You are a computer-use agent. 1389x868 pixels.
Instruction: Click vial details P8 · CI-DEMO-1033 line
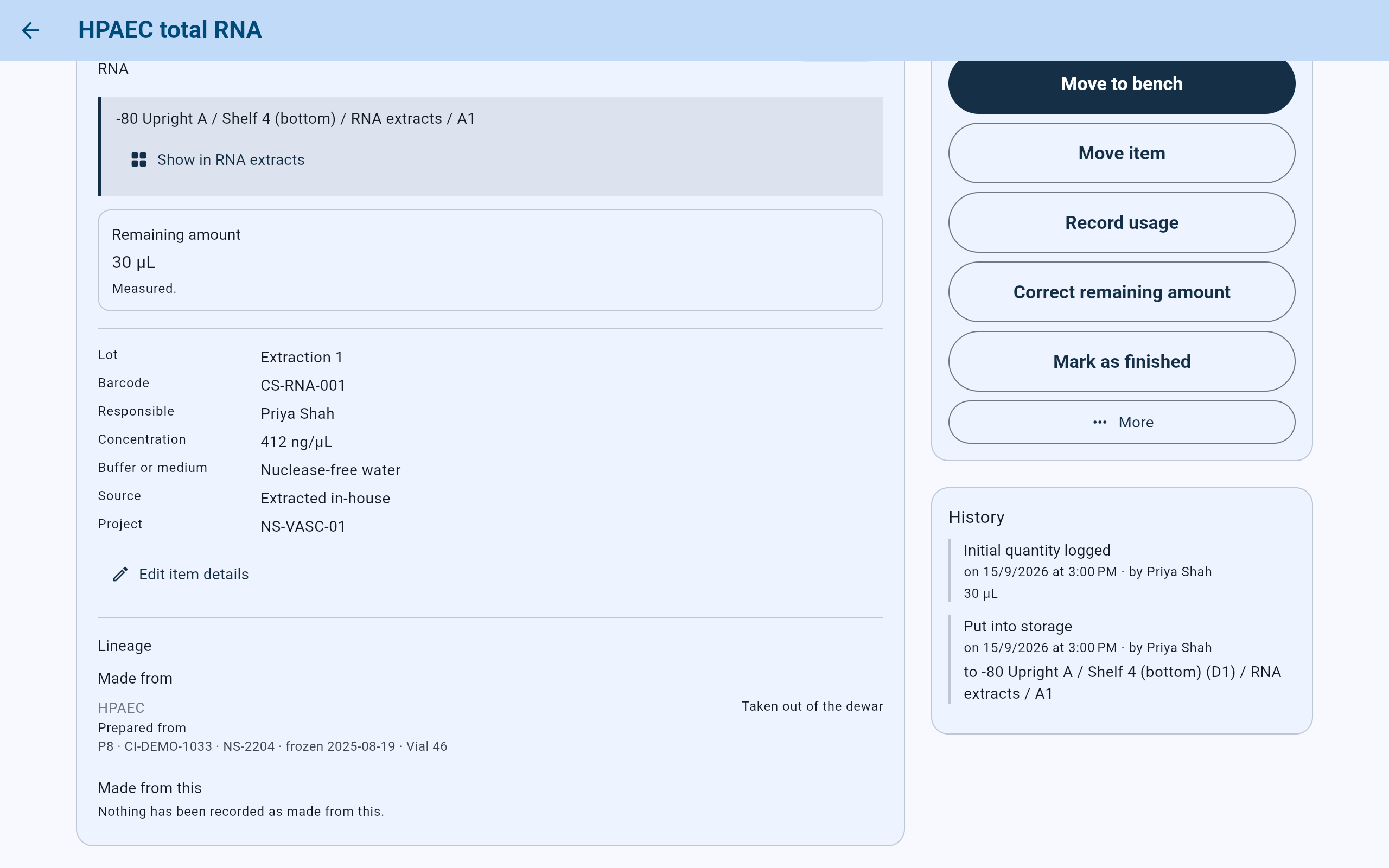[272, 746]
